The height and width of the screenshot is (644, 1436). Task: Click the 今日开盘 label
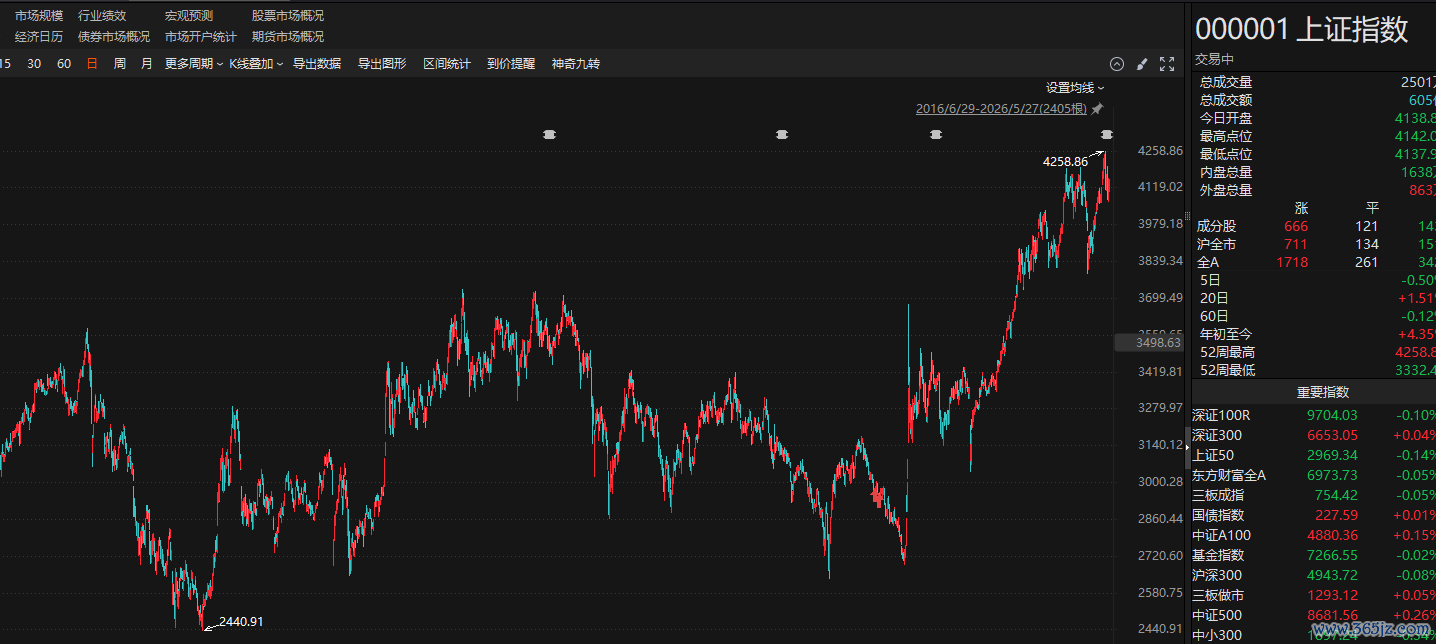pos(1226,118)
